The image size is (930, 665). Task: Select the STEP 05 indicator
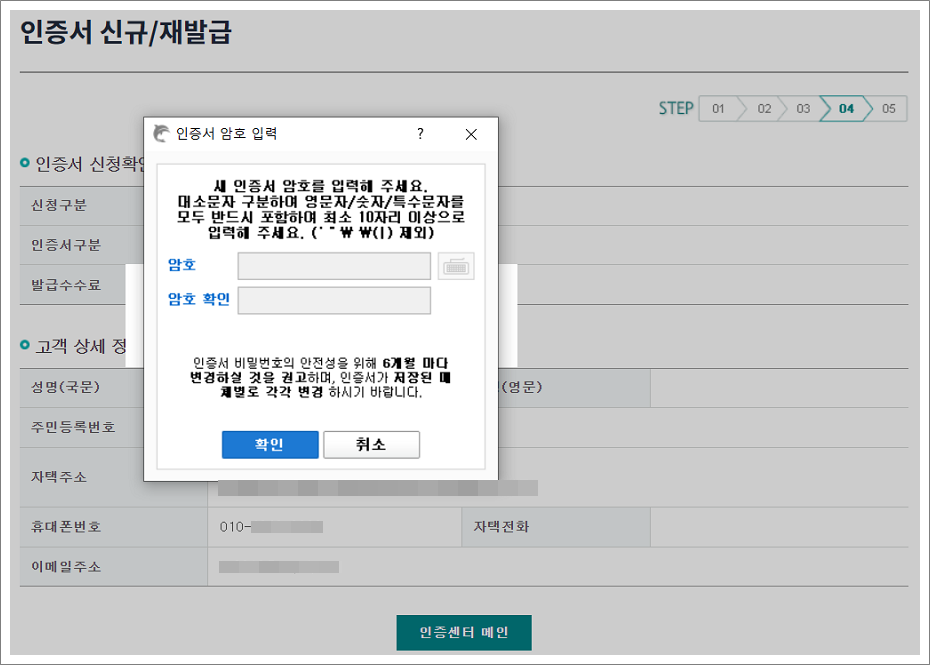click(x=886, y=108)
